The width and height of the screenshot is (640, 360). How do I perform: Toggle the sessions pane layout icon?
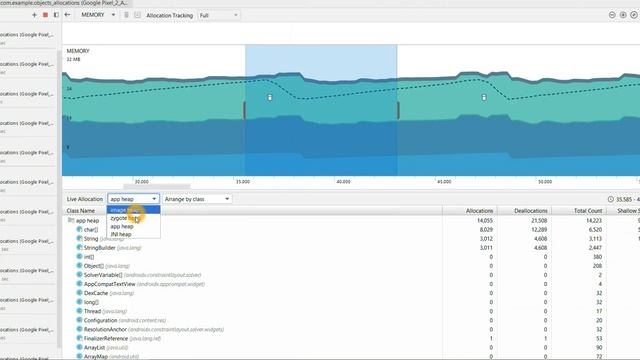(56, 15)
